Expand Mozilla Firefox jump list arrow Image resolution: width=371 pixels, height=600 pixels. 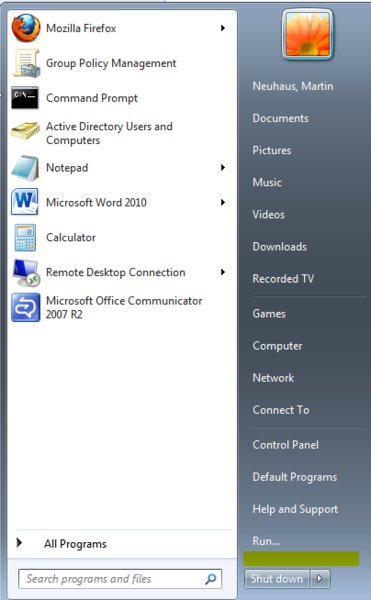[223, 28]
